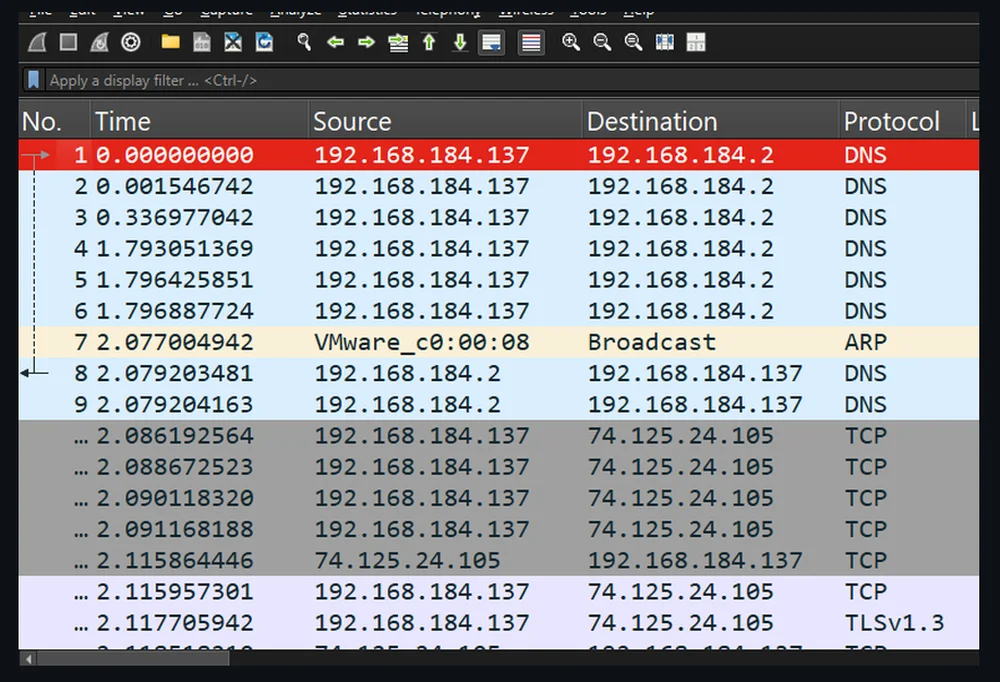1000x682 pixels.
Task: Select packet 9 at time 2.079204163
Action: (x=499, y=405)
